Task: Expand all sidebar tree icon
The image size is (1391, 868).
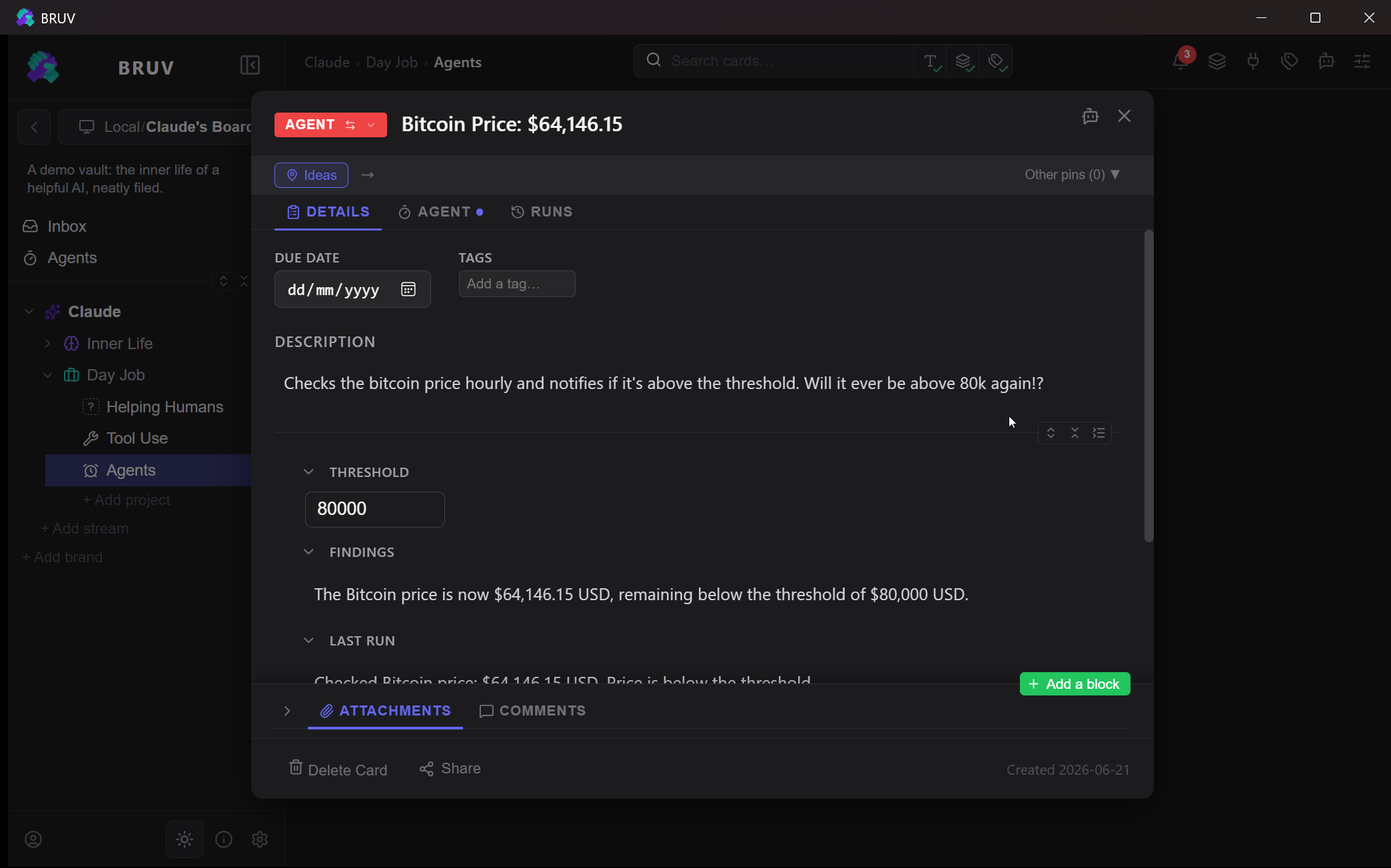Action: [x=224, y=281]
